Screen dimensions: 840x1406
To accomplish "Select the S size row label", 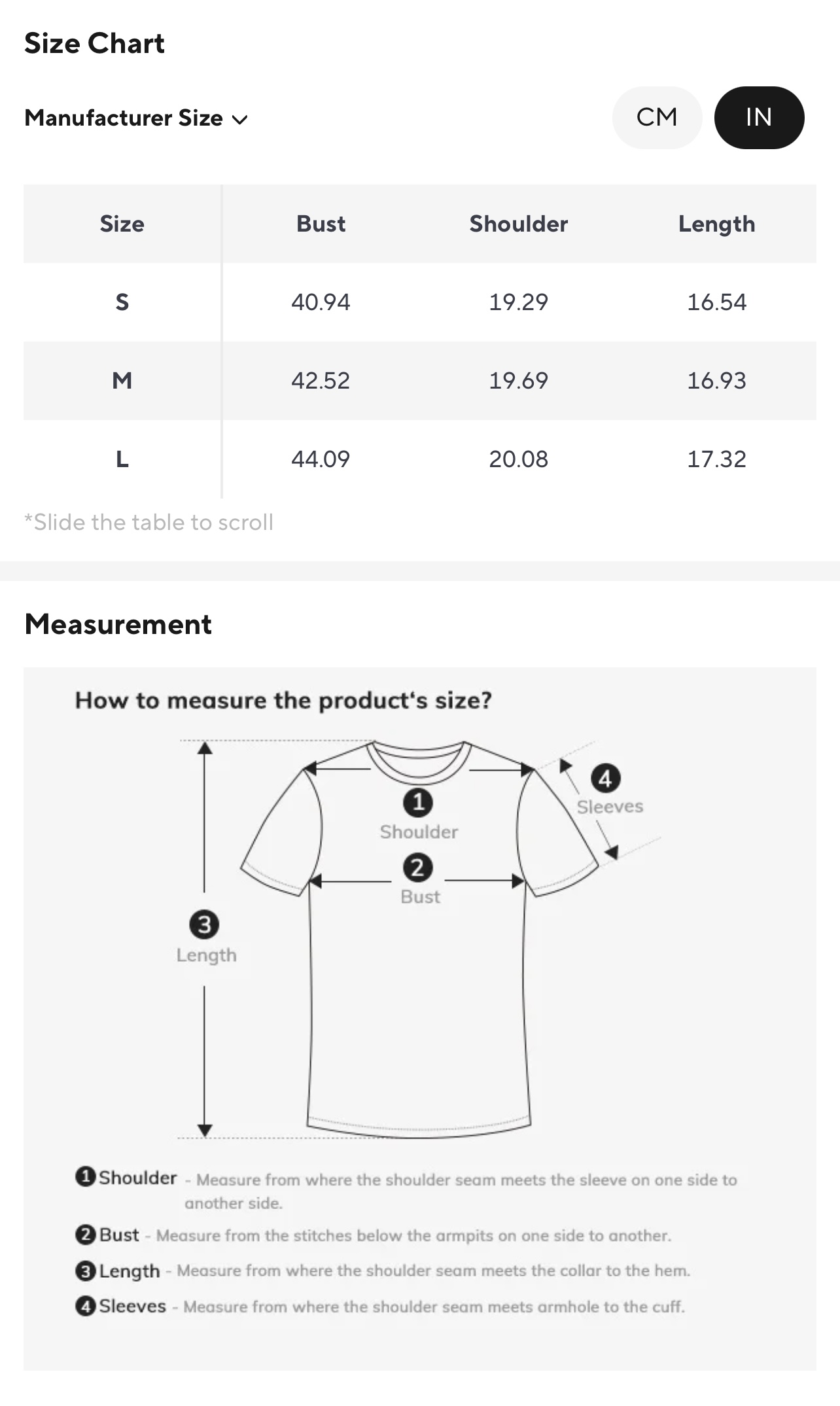I will coord(122,302).
